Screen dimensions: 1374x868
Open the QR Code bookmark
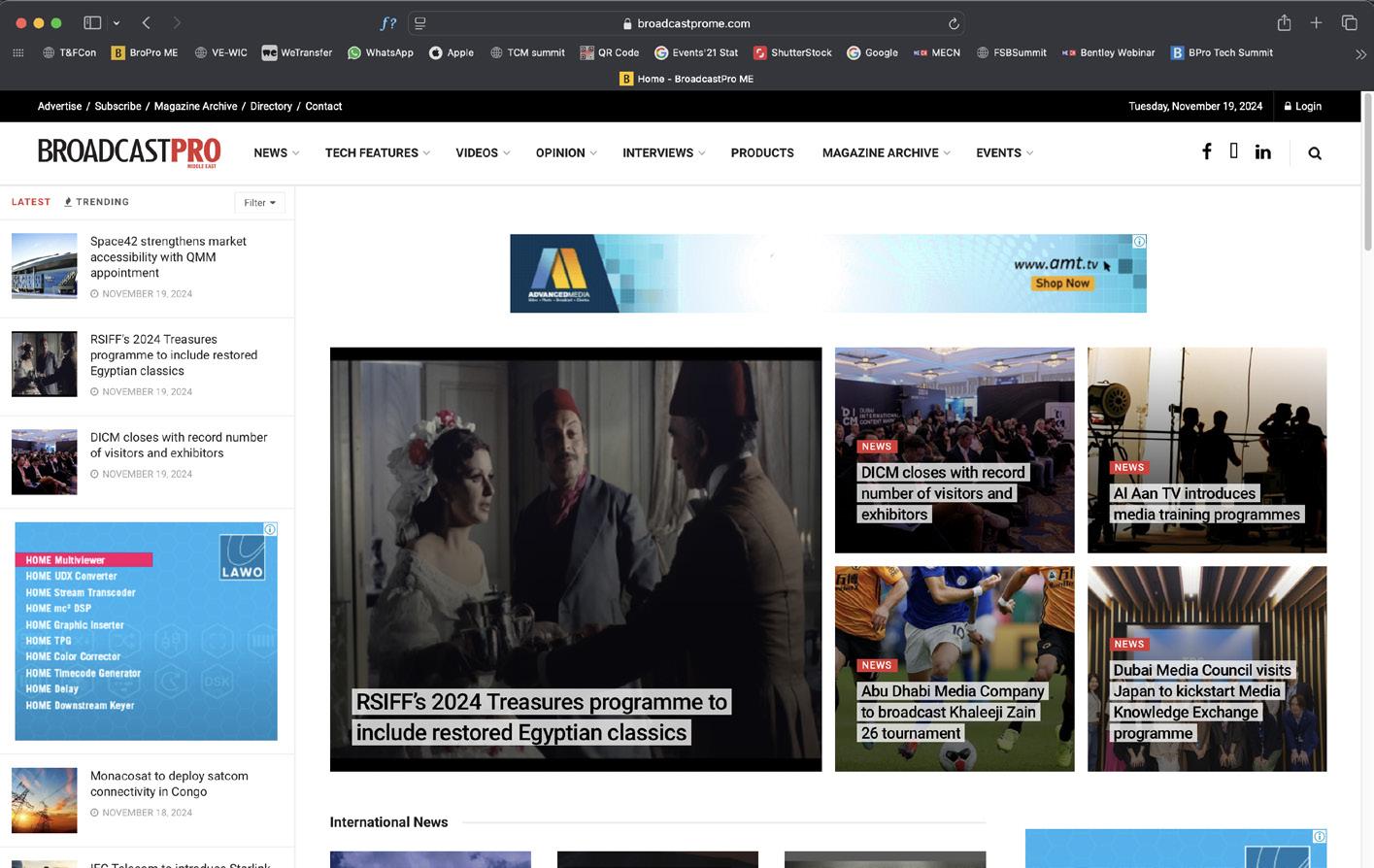pos(610,52)
